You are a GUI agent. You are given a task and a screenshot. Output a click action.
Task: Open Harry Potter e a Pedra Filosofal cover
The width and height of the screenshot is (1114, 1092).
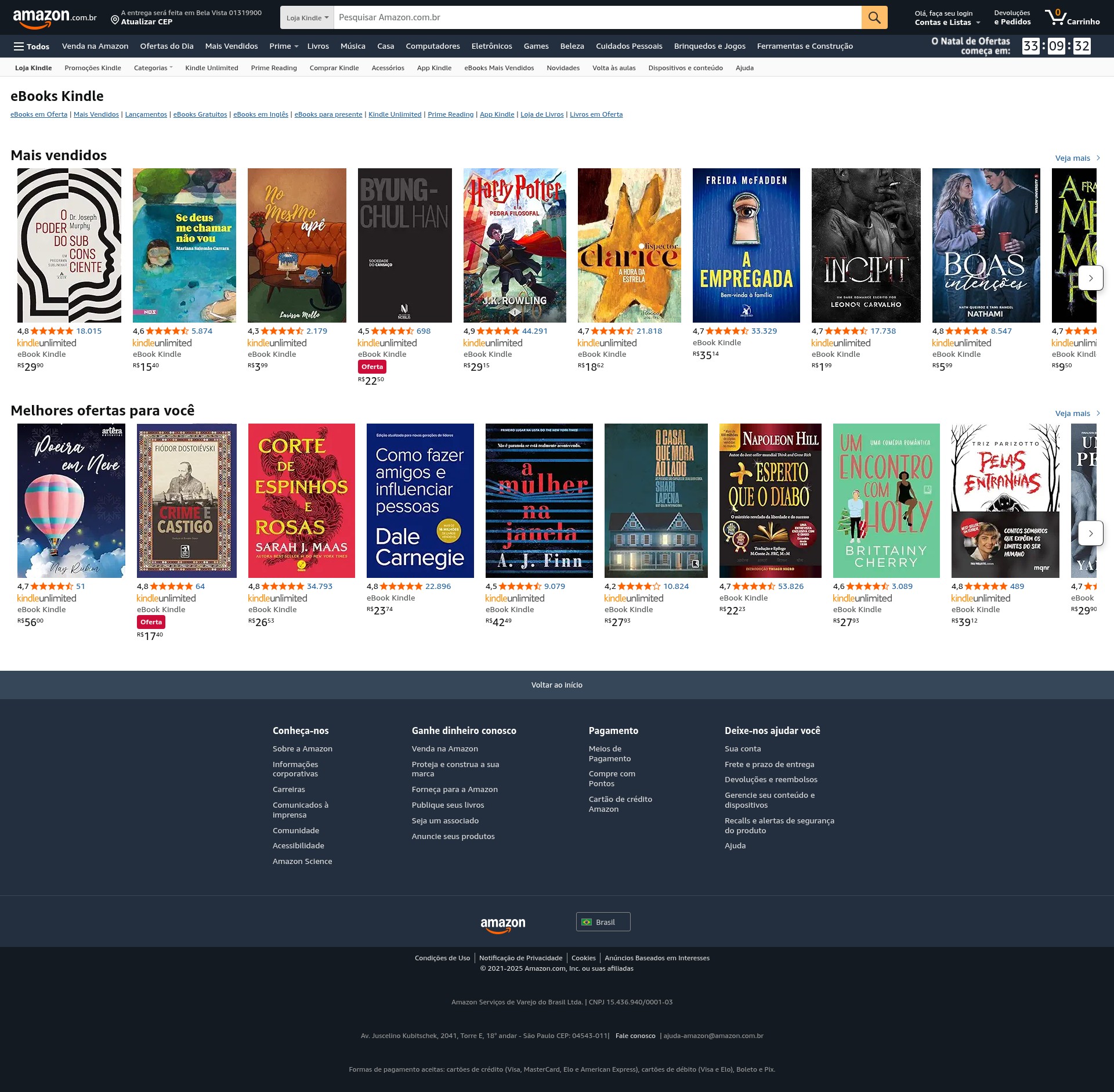(x=515, y=245)
